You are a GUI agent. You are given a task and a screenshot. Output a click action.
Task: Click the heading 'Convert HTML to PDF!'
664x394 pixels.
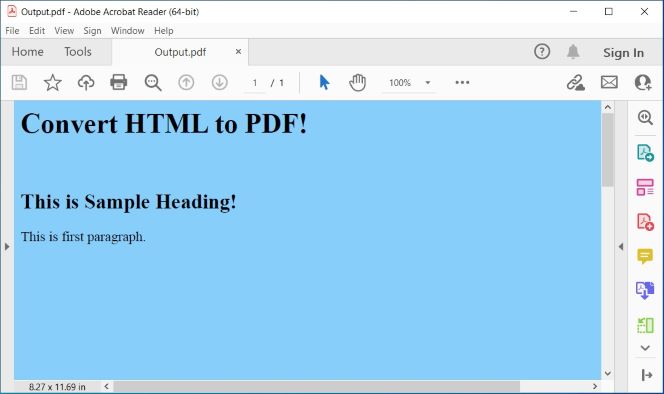point(163,124)
